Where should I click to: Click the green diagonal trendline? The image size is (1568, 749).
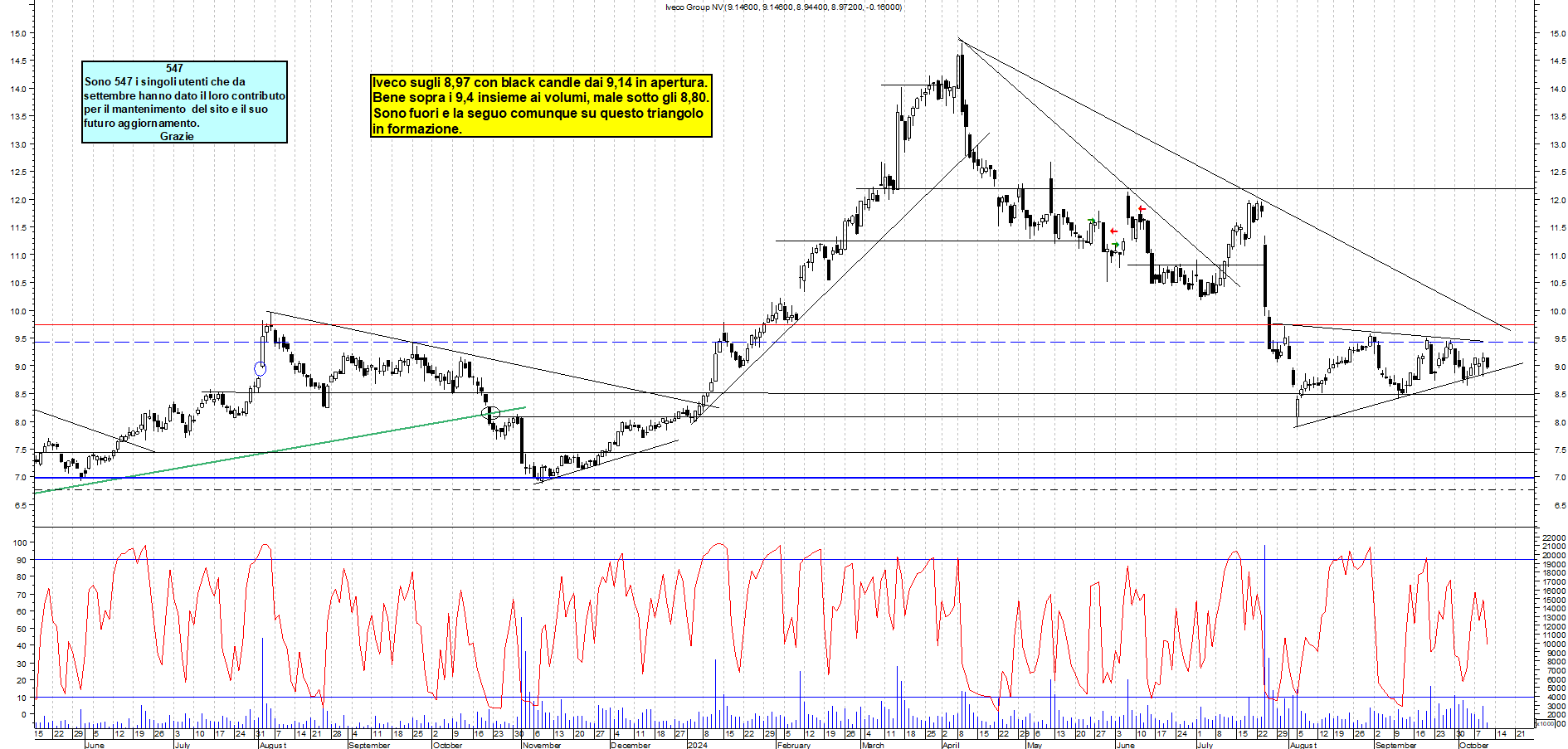pos(280,450)
